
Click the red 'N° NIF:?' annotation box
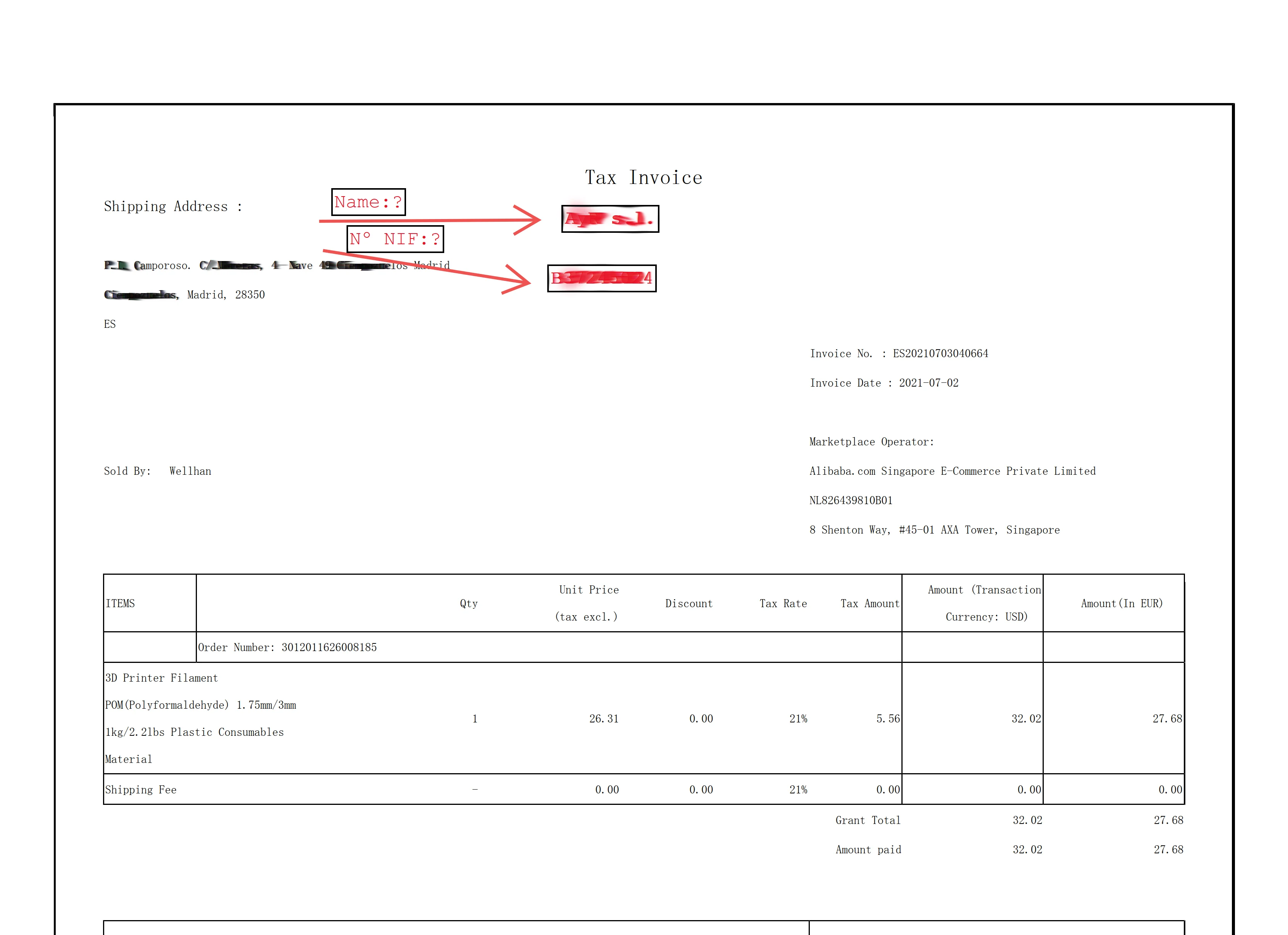pyautogui.click(x=395, y=239)
